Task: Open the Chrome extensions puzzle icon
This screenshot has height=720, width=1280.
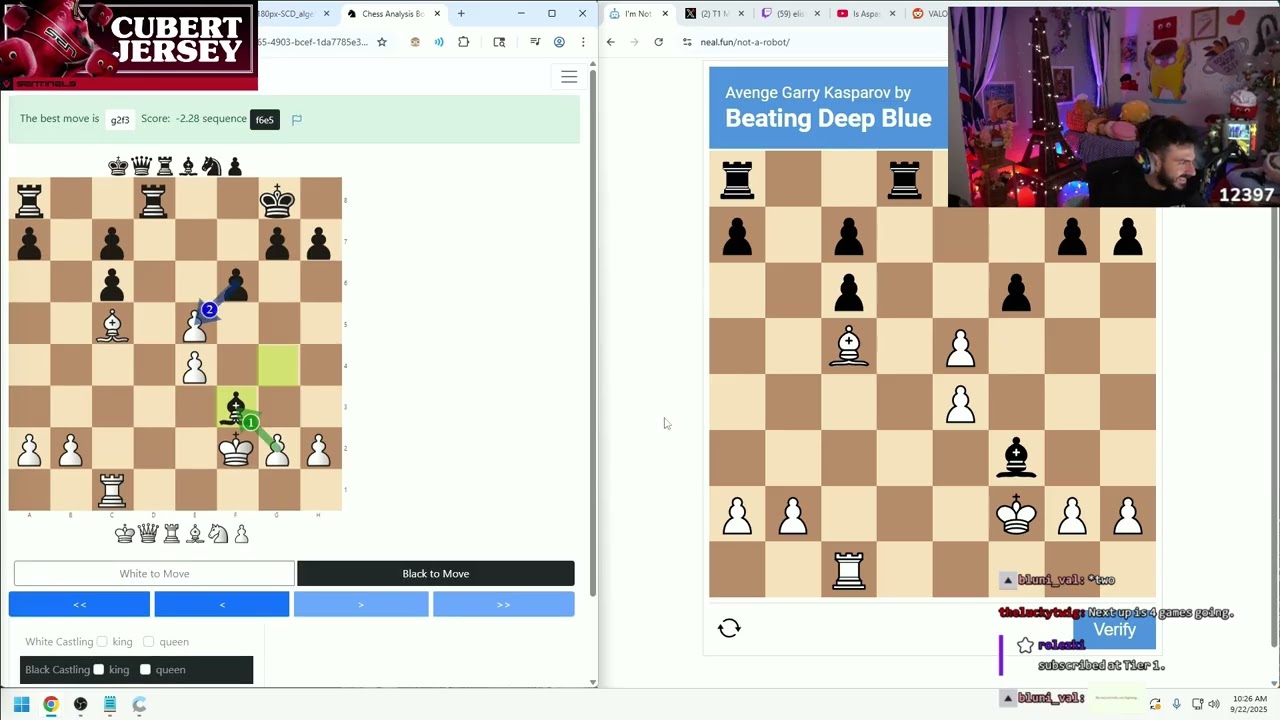Action: pyautogui.click(x=463, y=42)
